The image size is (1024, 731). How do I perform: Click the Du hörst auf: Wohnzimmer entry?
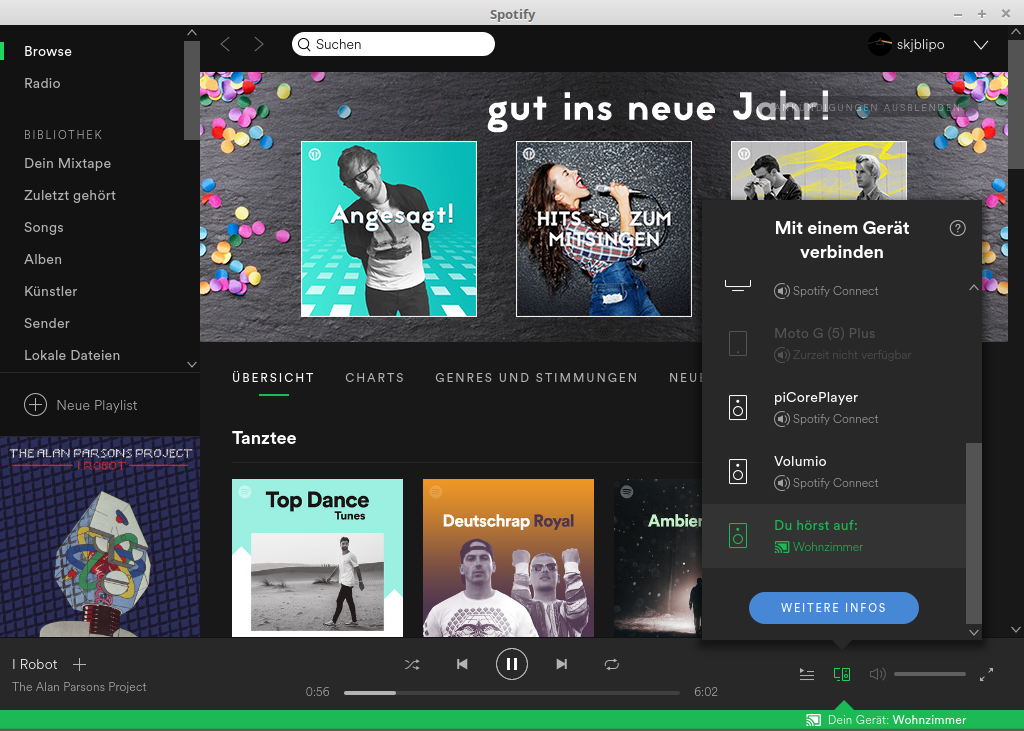click(x=834, y=536)
